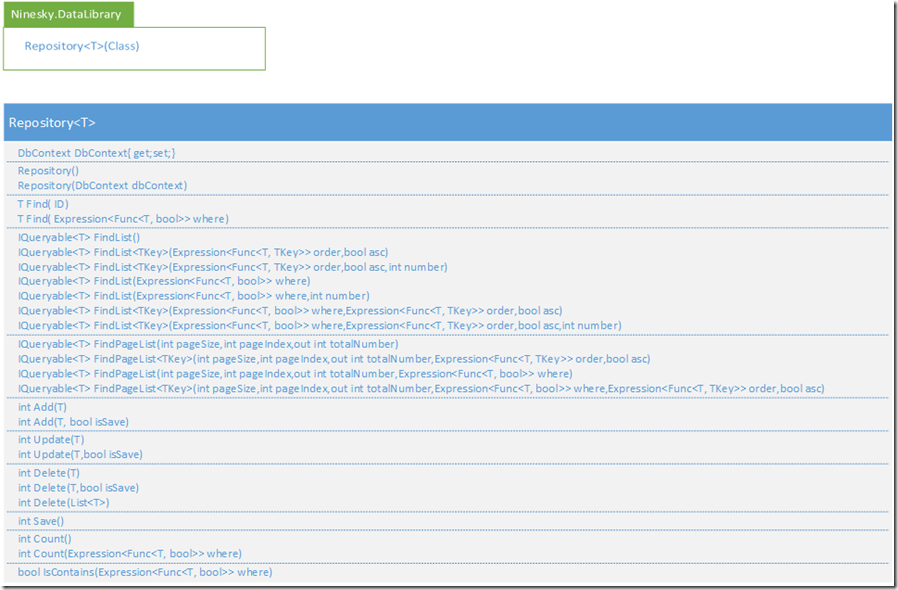Screen dimensions: 898x590
Task: Select bool IsContains(Expression...) method line
Action: click(x=145, y=572)
